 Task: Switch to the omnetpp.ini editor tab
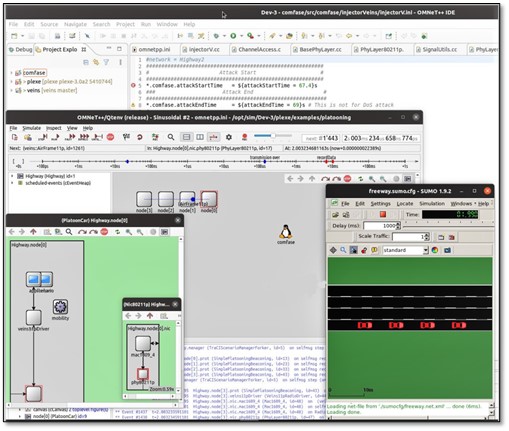[x=154, y=49]
